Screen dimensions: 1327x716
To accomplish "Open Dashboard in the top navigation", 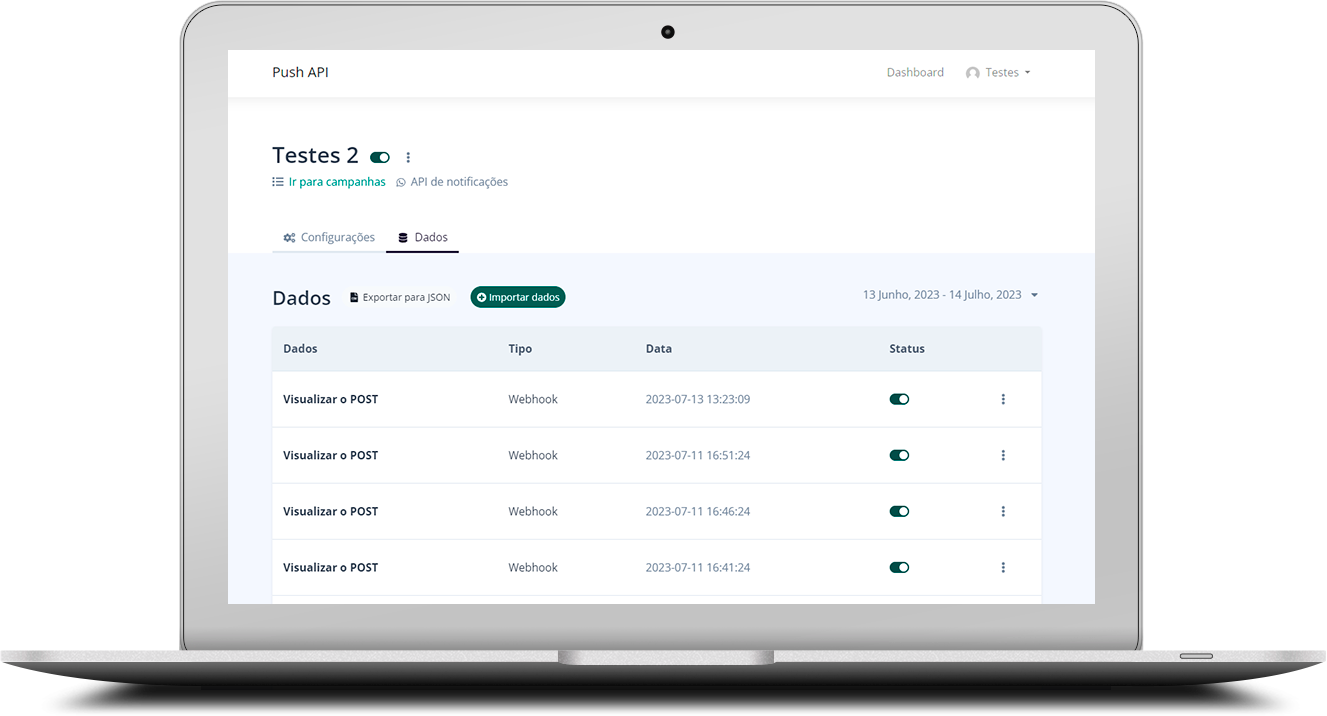I will coord(915,73).
